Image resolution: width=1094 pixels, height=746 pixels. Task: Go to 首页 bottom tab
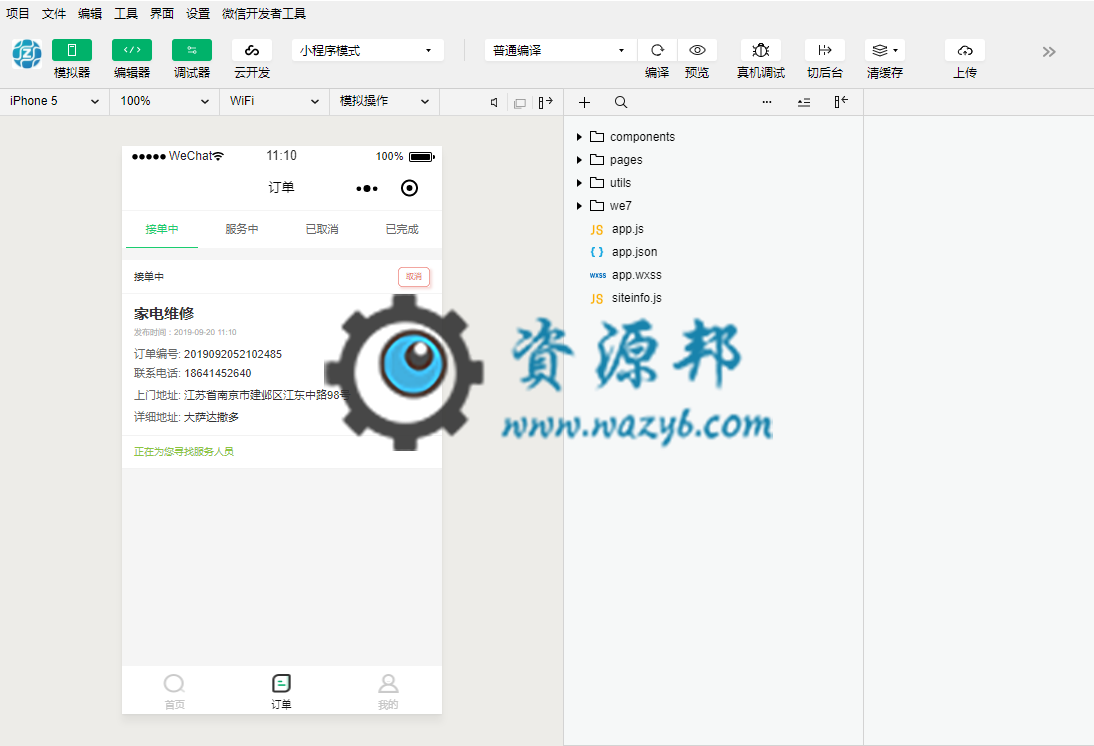click(174, 691)
